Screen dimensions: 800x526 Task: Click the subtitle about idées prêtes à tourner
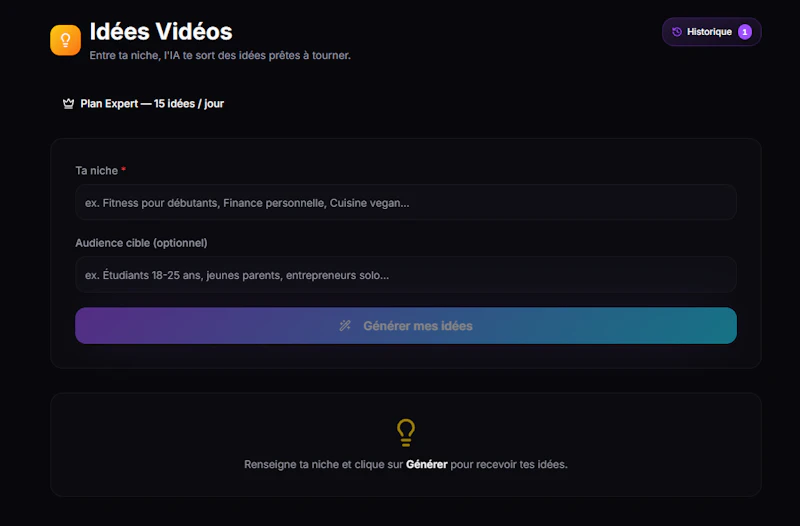(x=220, y=56)
